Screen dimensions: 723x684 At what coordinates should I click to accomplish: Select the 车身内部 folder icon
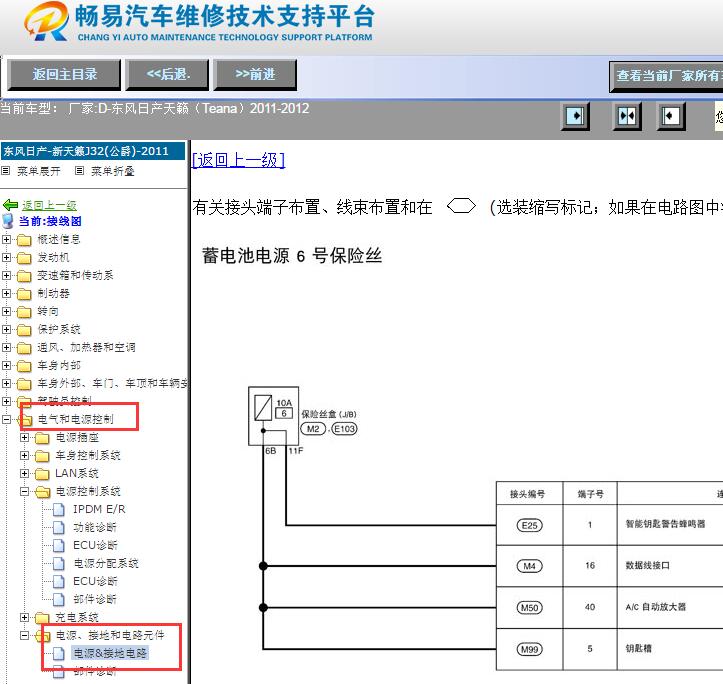point(24,366)
